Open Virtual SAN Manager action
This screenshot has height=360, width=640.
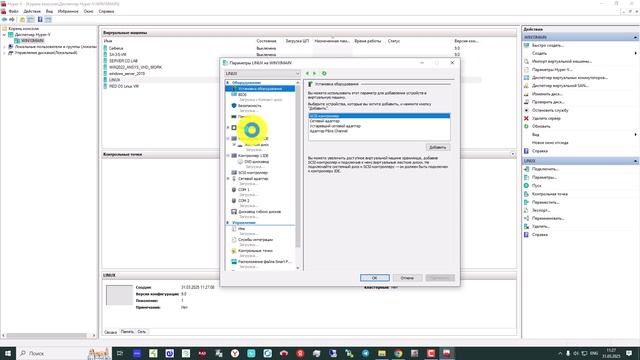(560, 86)
